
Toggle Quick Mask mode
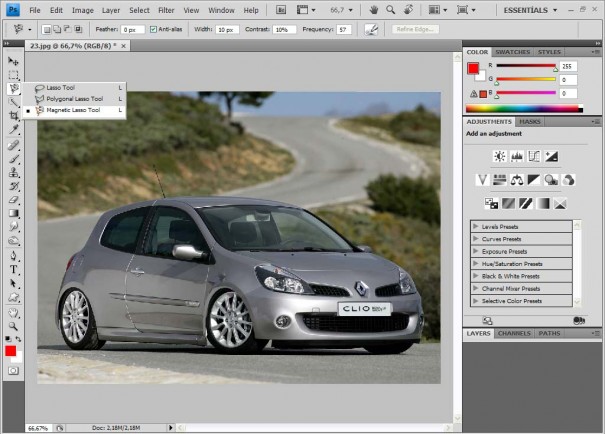[x=13, y=371]
